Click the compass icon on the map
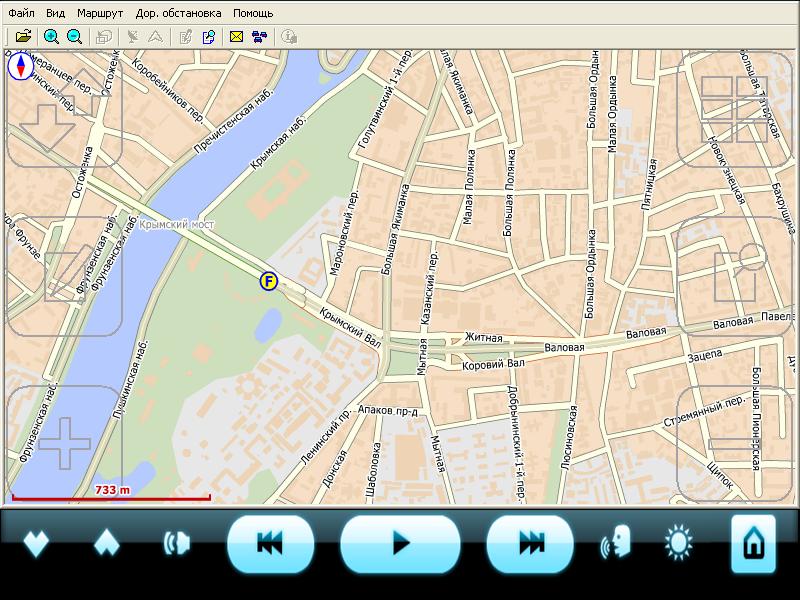This screenshot has height=600, width=800. pyautogui.click(x=20, y=67)
